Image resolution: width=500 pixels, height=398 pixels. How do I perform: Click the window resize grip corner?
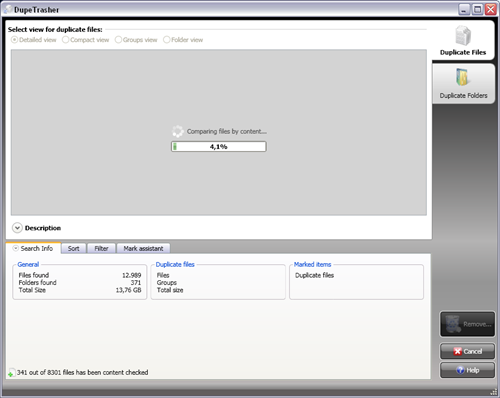(x=494, y=392)
